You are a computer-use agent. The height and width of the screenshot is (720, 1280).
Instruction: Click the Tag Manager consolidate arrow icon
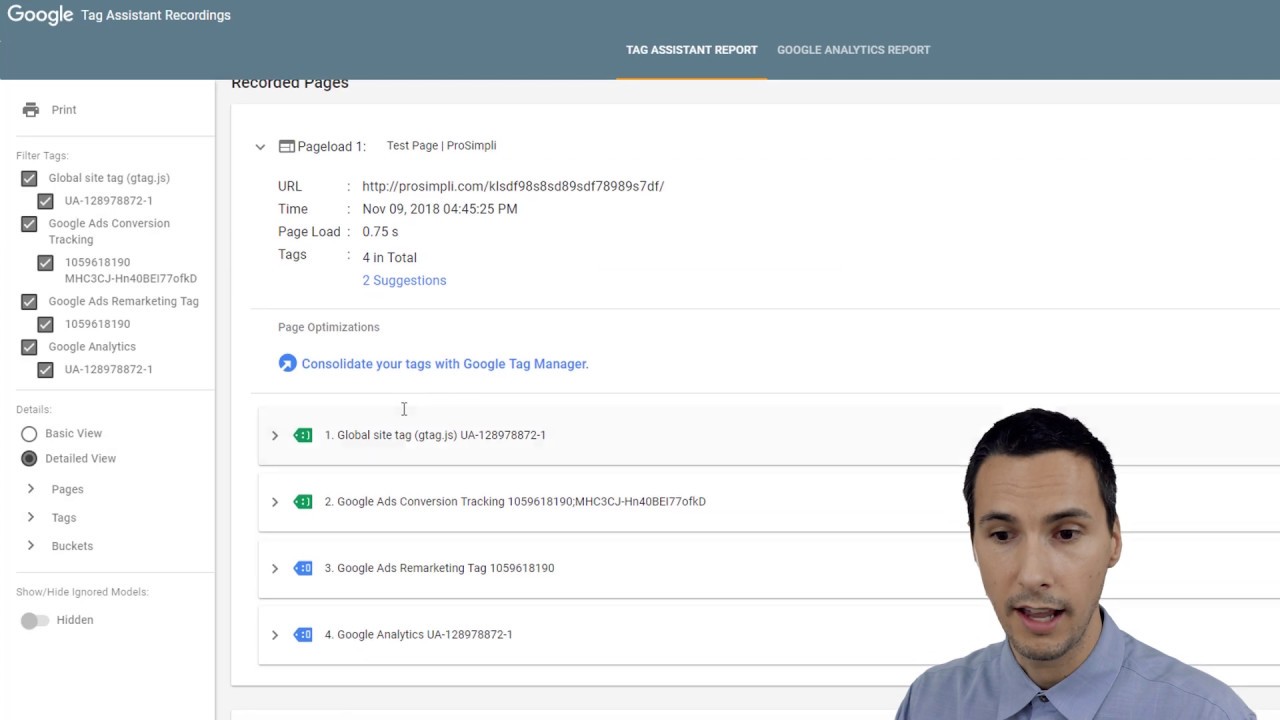(x=287, y=363)
